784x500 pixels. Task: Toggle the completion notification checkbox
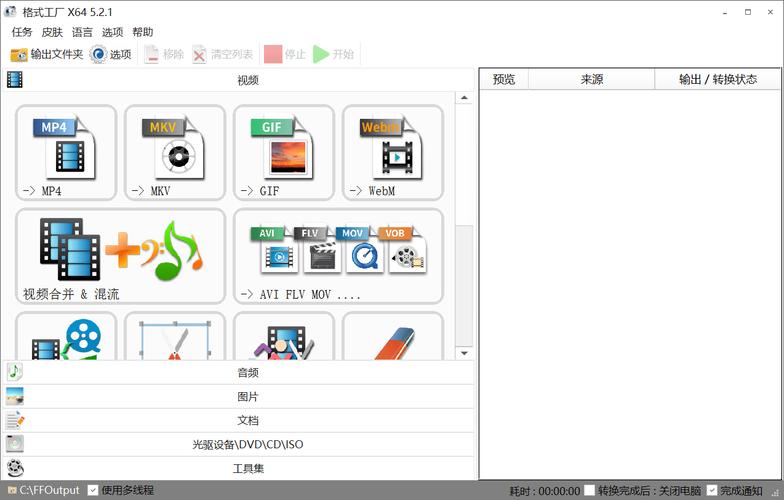point(712,490)
